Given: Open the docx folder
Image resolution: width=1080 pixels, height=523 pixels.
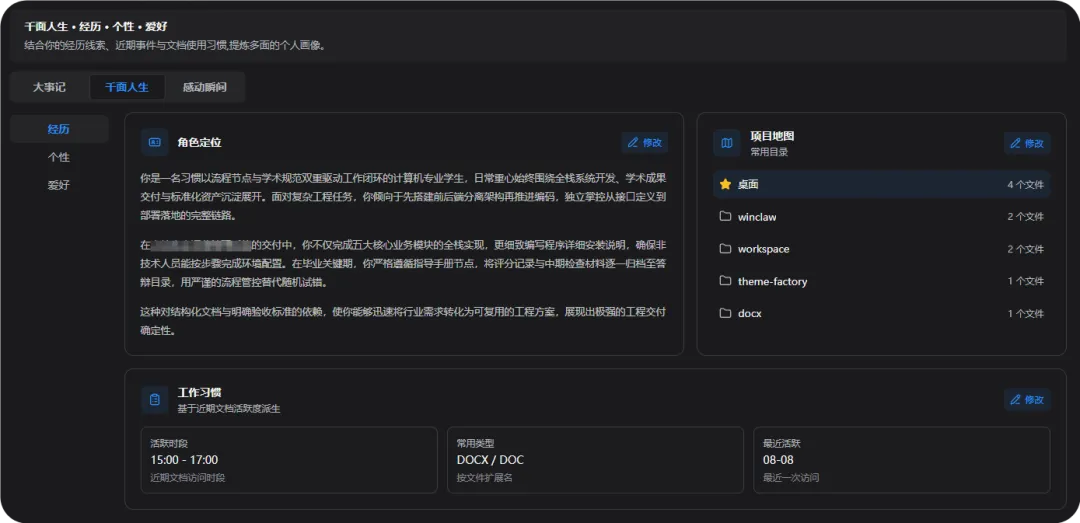Looking at the screenshot, I should [882, 314].
